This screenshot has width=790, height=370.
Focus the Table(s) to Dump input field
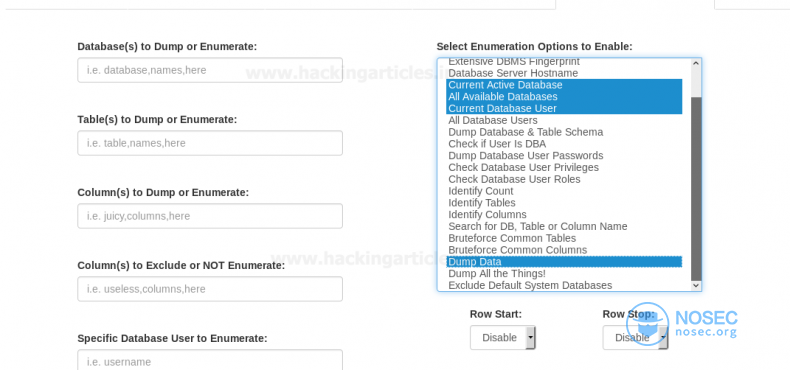(210, 143)
